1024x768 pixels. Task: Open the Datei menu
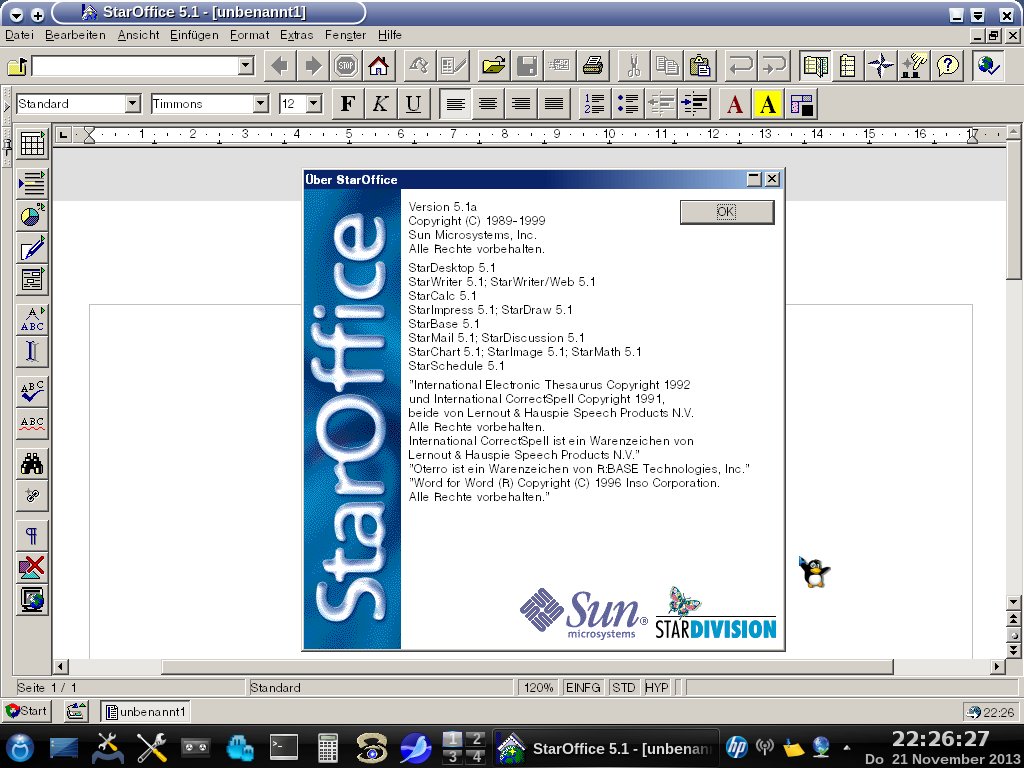(x=20, y=35)
